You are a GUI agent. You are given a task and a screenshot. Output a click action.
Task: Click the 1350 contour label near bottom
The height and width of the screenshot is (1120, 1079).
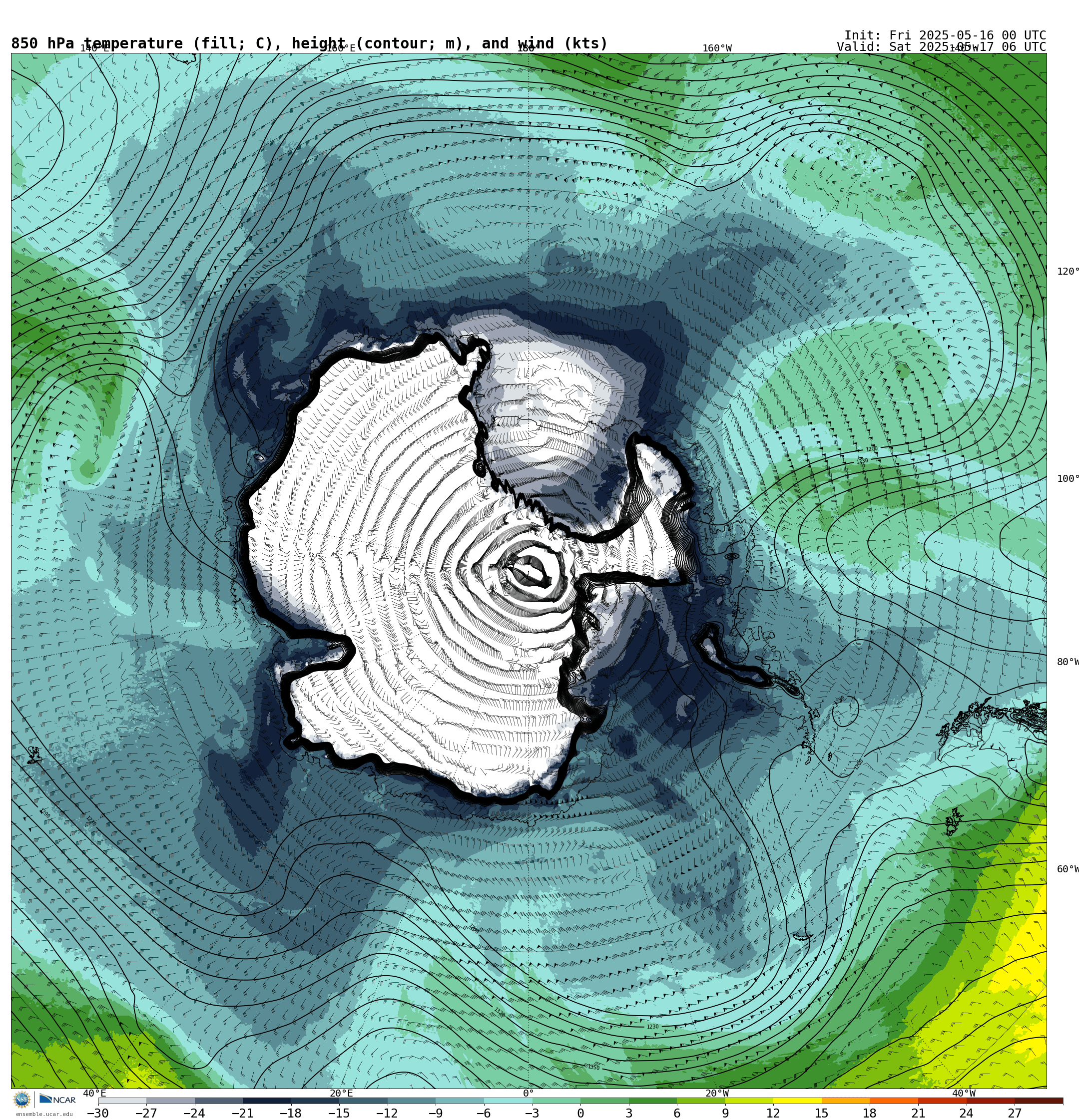[593, 1067]
